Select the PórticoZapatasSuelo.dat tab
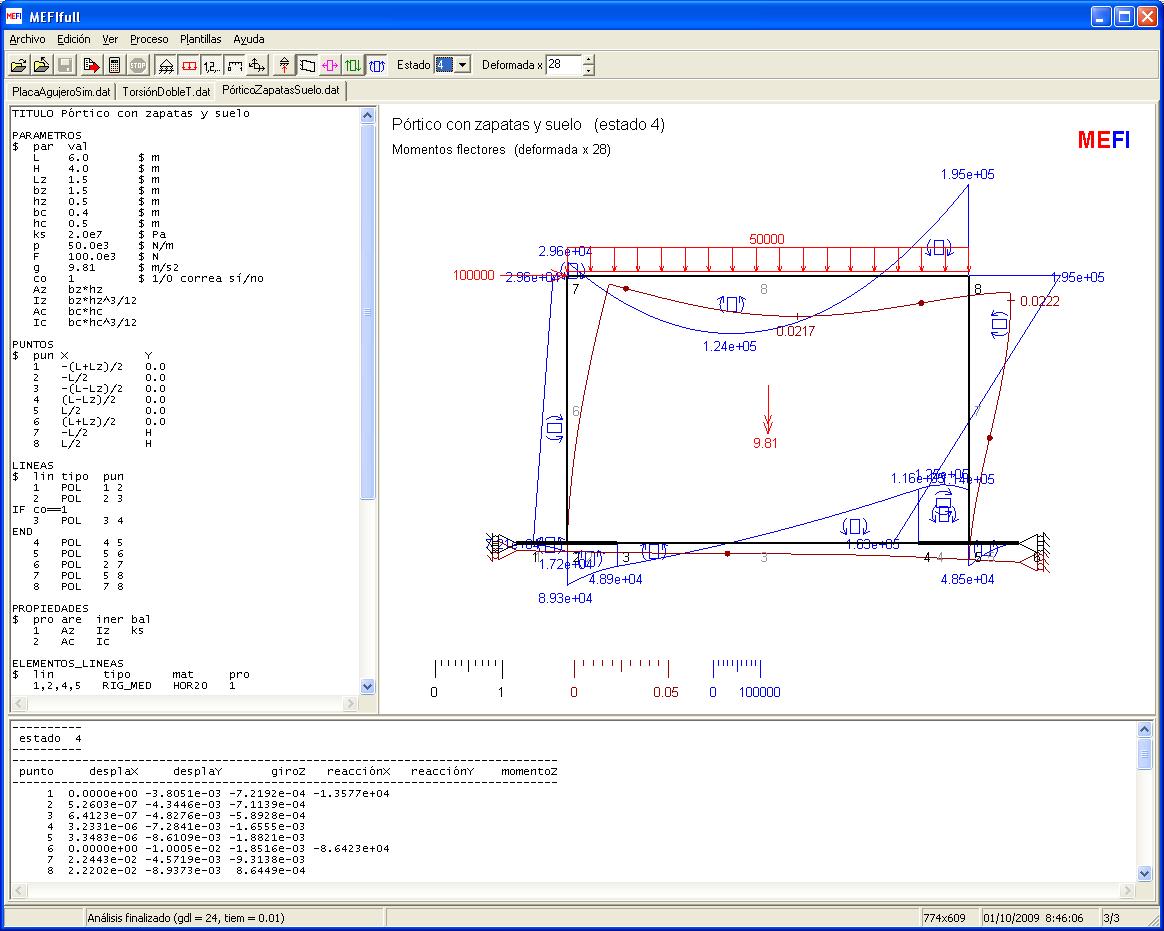This screenshot has width=1164, height=931. 281,91
